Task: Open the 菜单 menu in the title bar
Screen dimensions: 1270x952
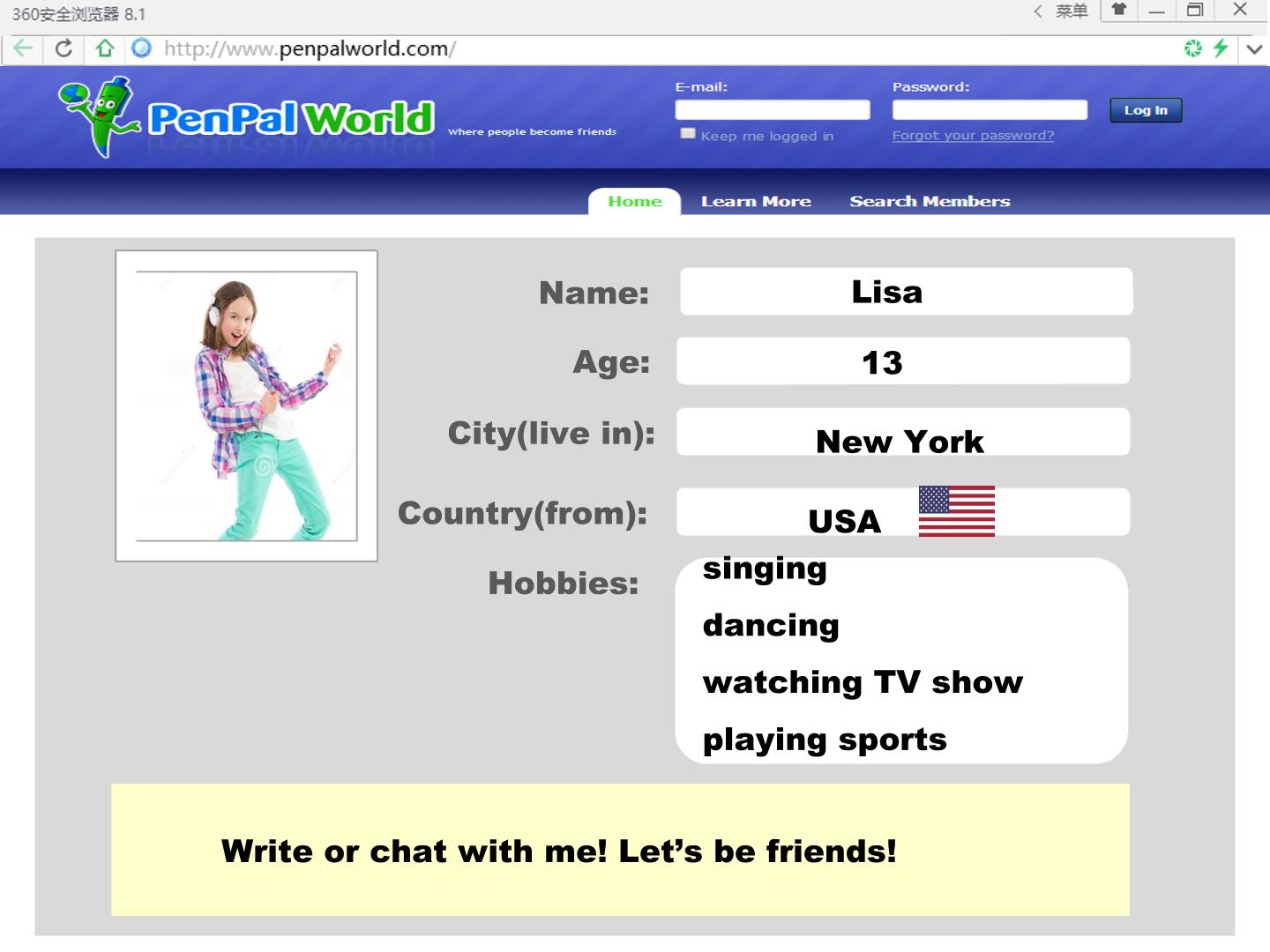Action: pyautogui.click(x=1071, y=11)
